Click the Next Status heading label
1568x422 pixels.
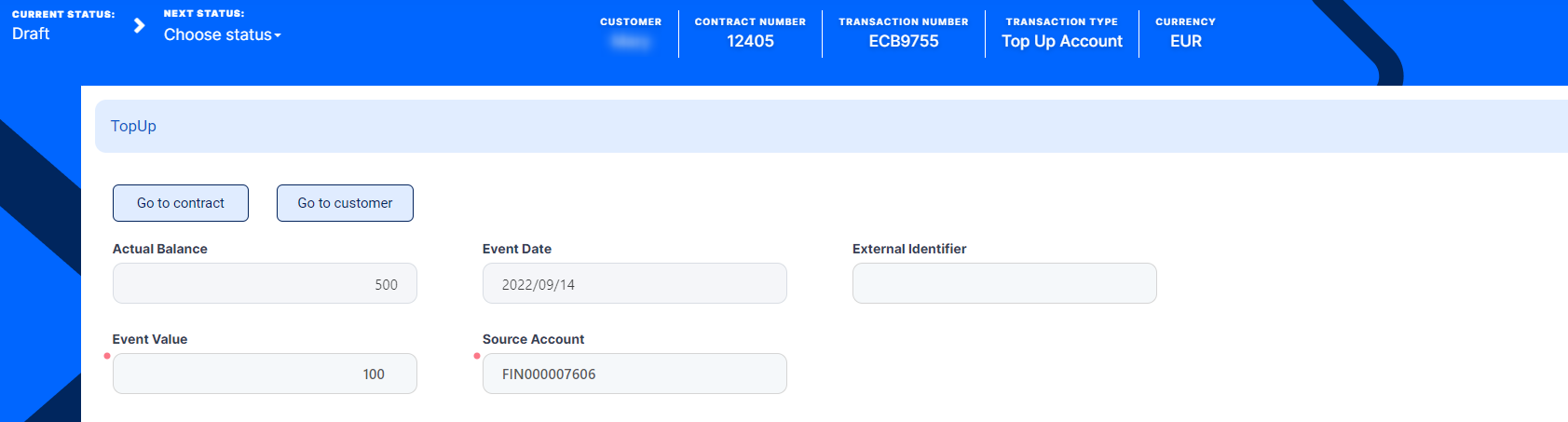204,14
